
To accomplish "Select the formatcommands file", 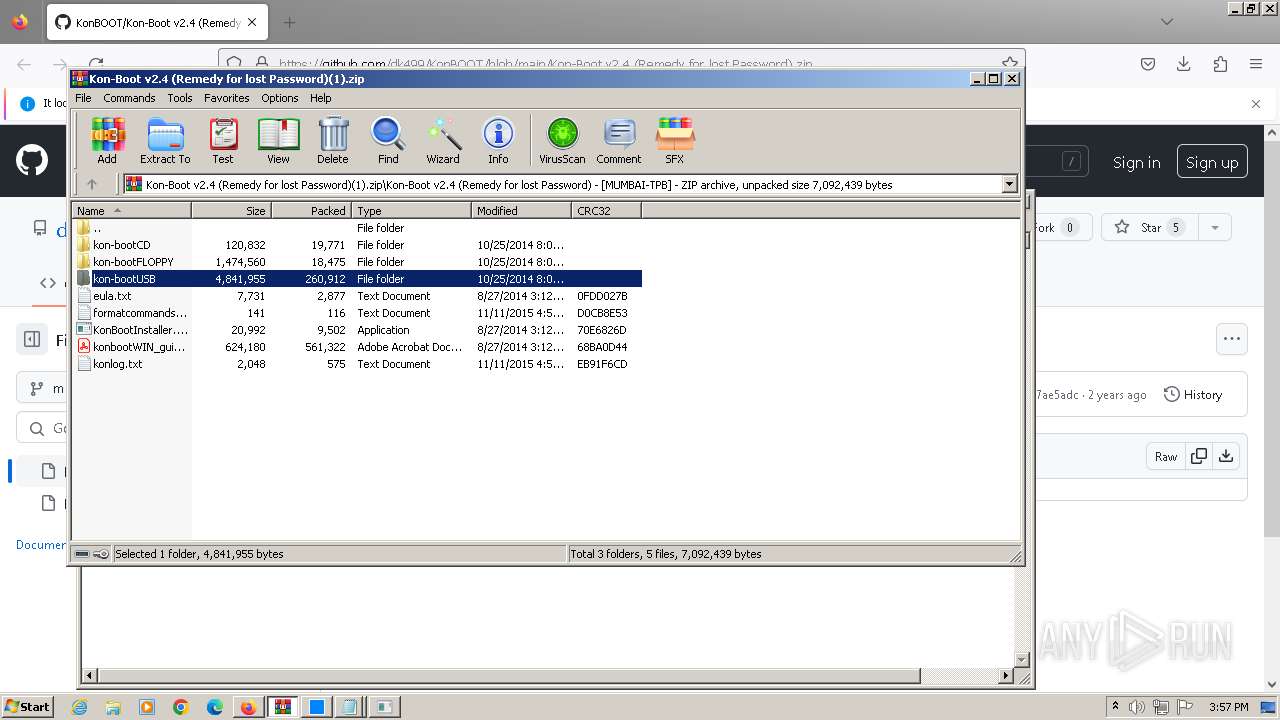I will [x=357, y=313].
